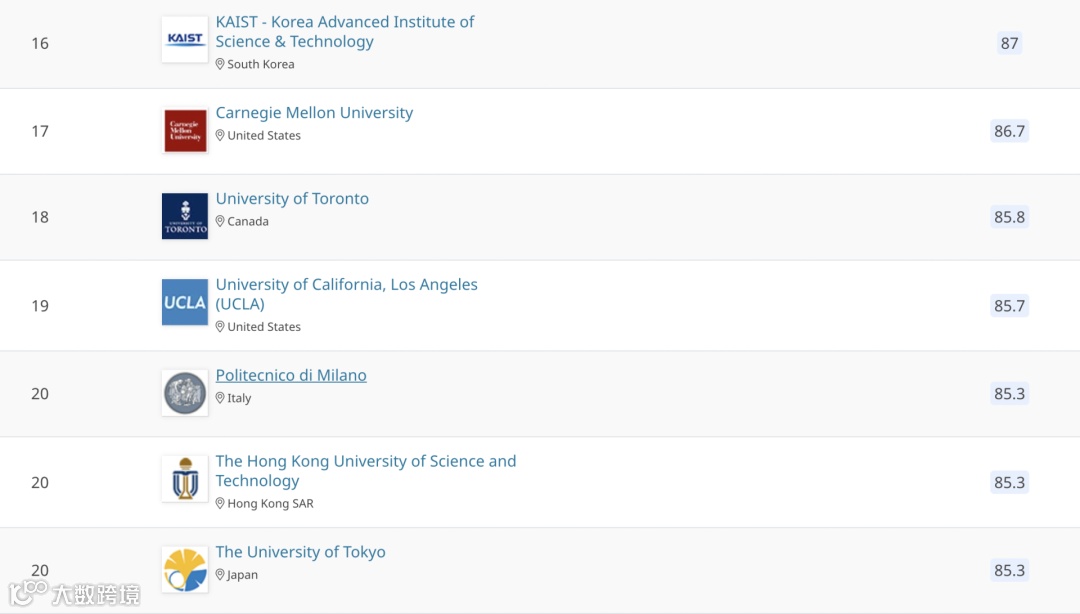Click the UCLA blue logo

(x=185, y=302)
